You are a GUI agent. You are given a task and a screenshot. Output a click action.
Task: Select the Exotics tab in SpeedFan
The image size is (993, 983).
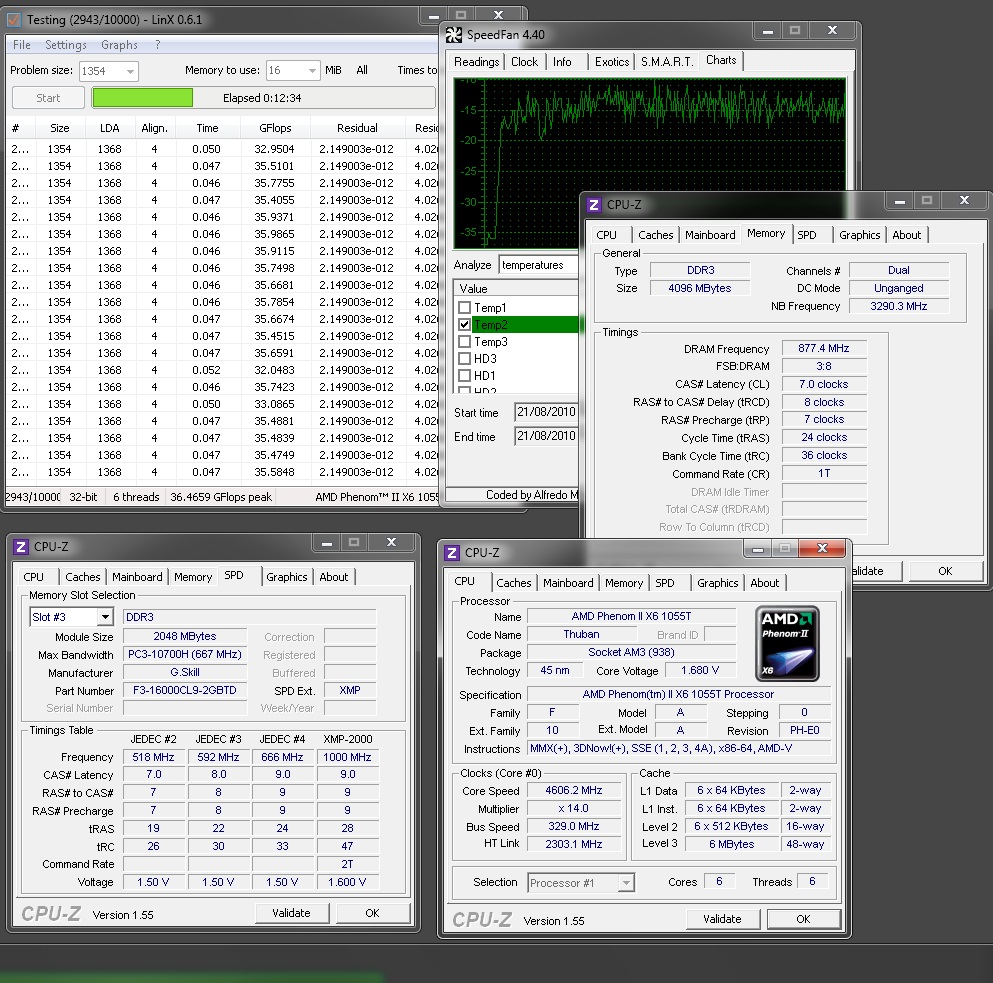coord(612,62)
